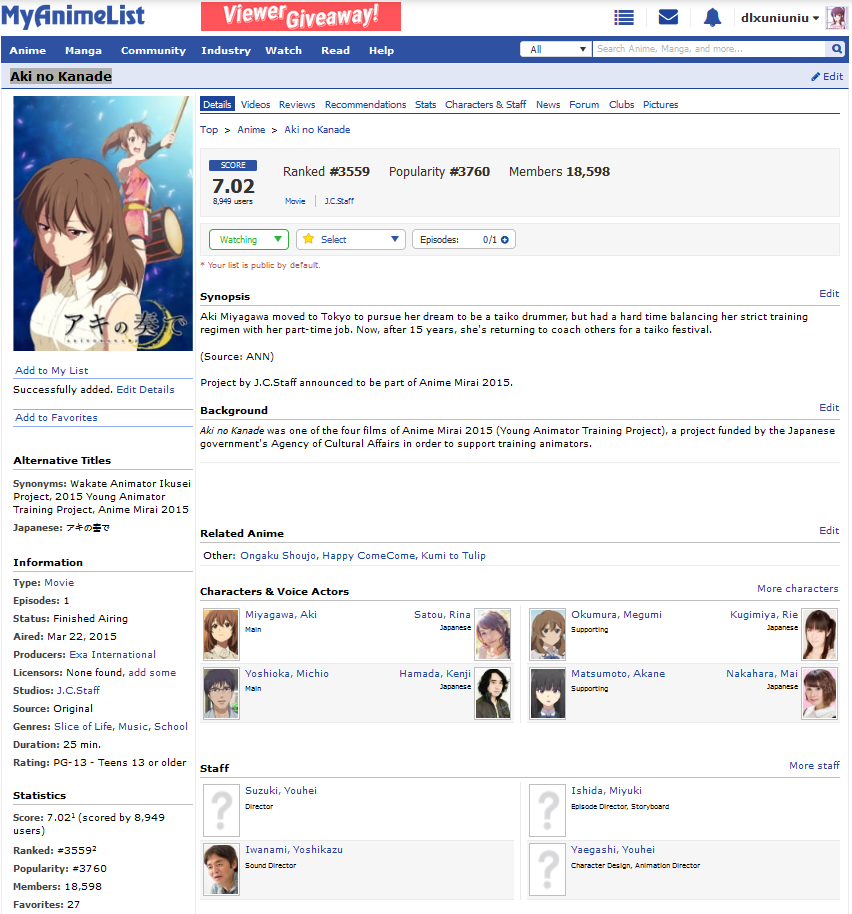Open the anime list icon in header
This screenshot has width=852, height=914.
click(624, 17)
